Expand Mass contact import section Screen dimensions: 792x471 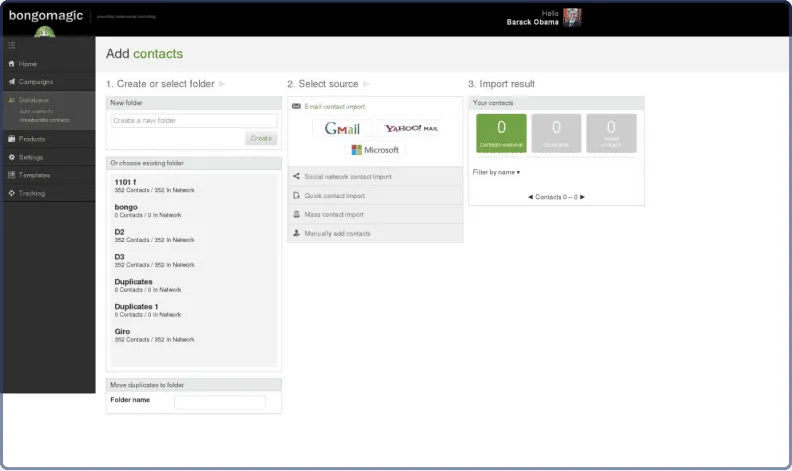(375, 214)
